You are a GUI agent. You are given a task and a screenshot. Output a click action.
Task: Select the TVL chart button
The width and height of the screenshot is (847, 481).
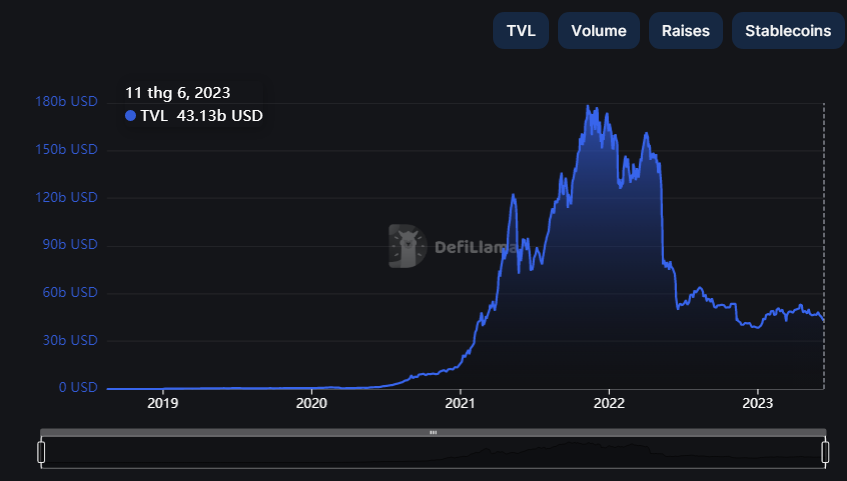tap(521, 31)
